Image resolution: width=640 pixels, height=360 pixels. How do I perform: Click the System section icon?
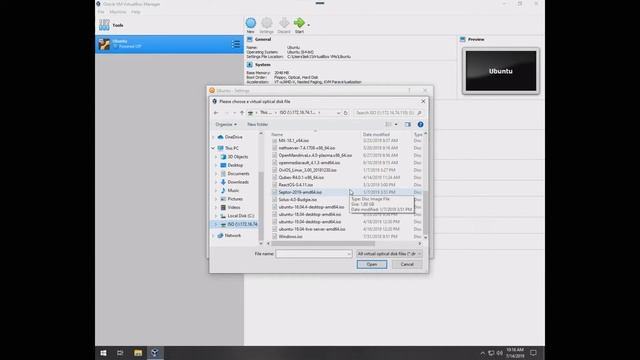(x=250, y=64)
